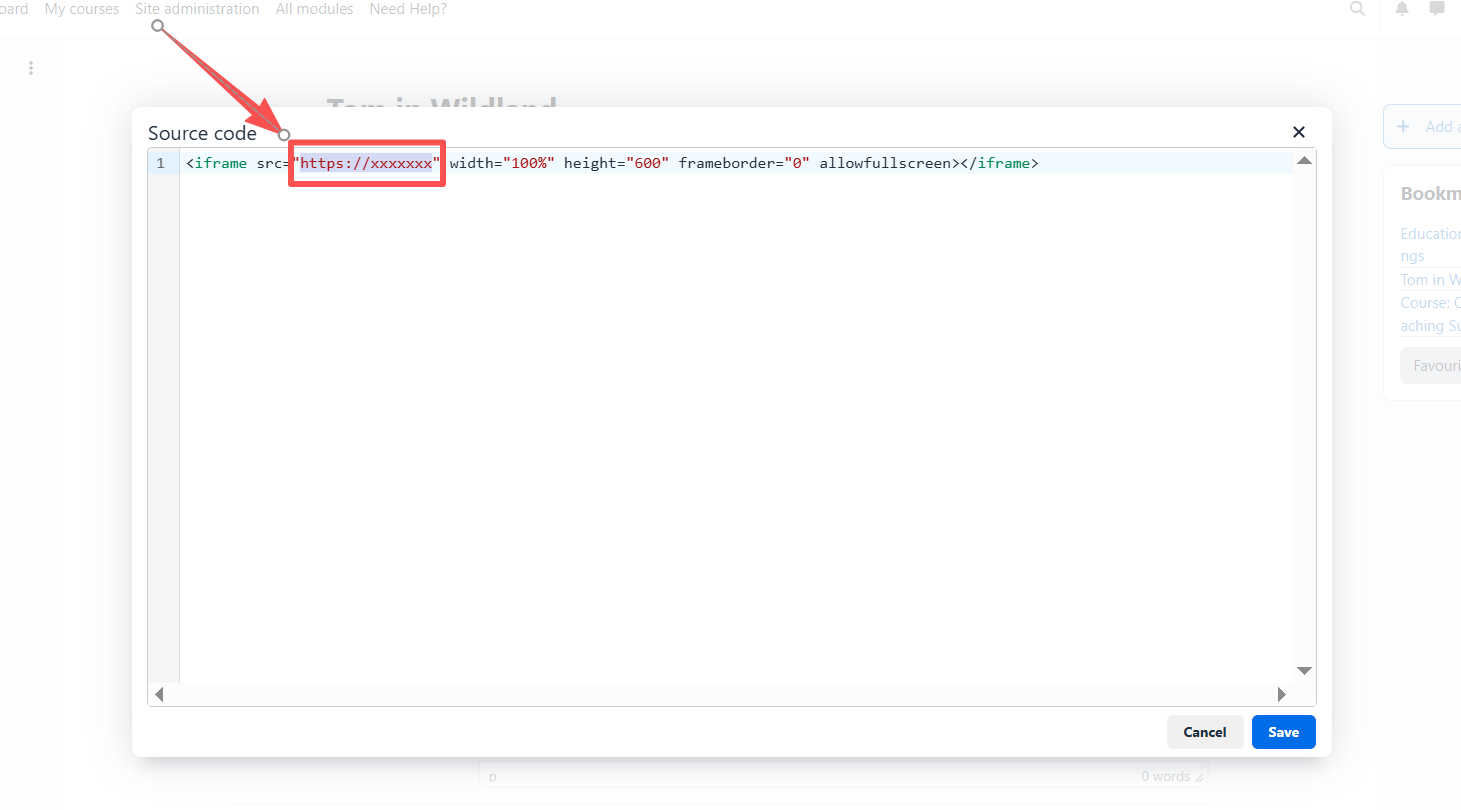Open the notifications bell

(x=1402, y=9)
